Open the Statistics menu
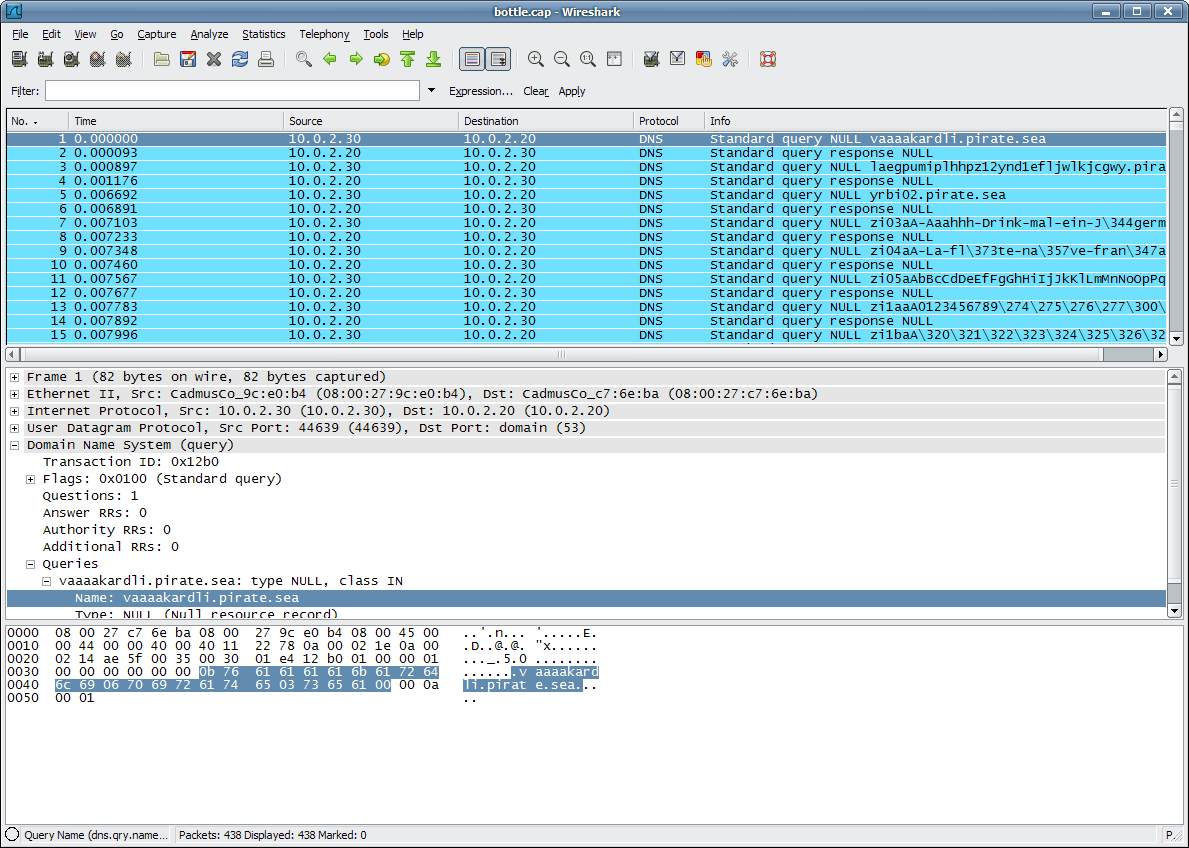 click(x=263, y=34)
